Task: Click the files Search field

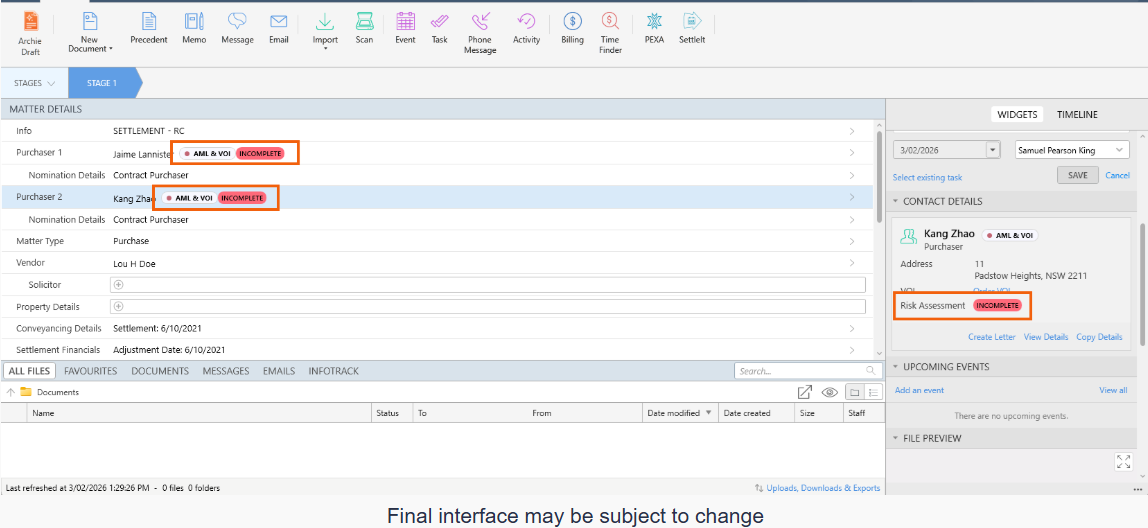Action: pyautogui.click(x=807, y=371)
